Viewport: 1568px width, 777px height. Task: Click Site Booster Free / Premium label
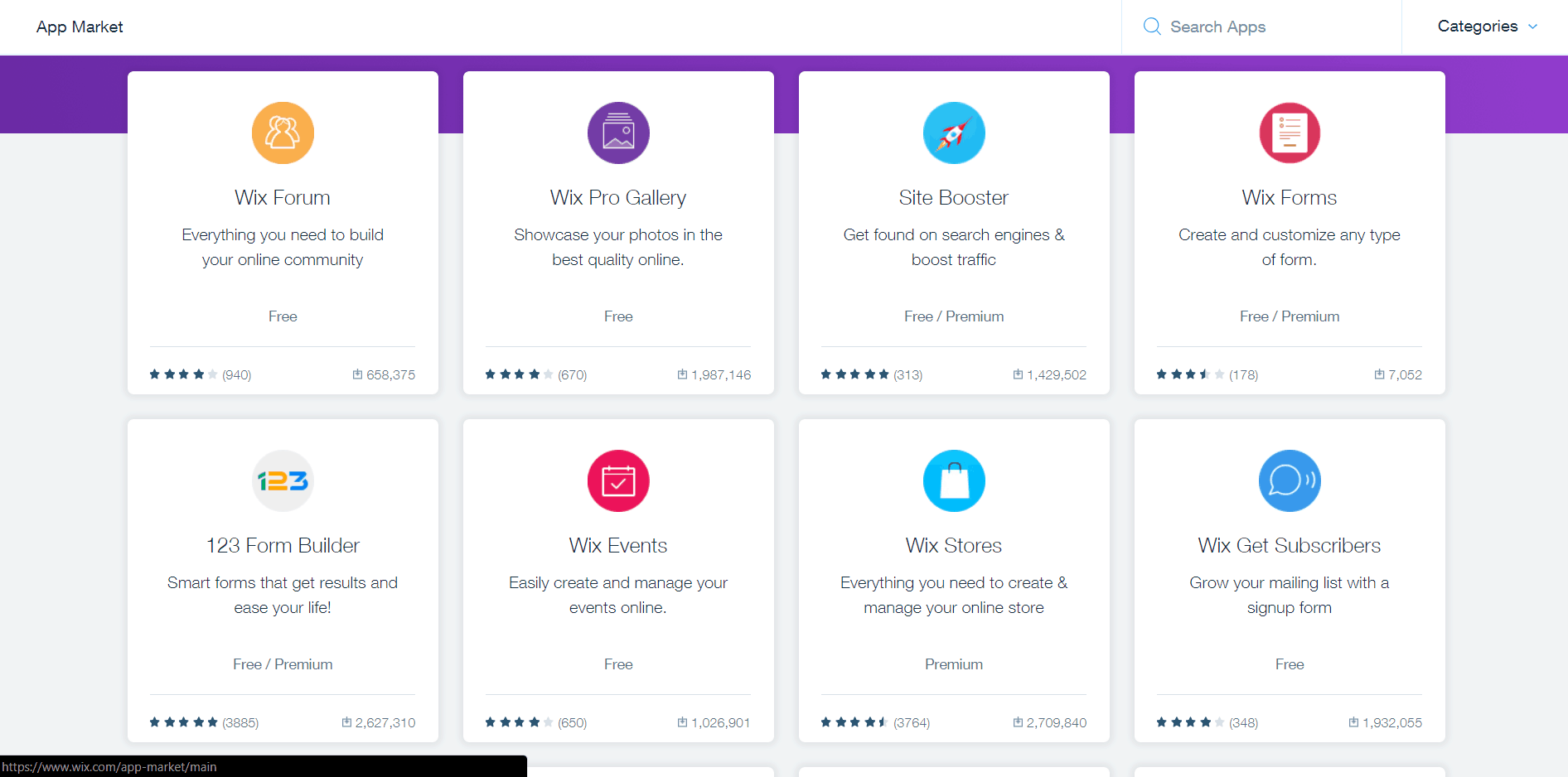(x=954, y=316)
